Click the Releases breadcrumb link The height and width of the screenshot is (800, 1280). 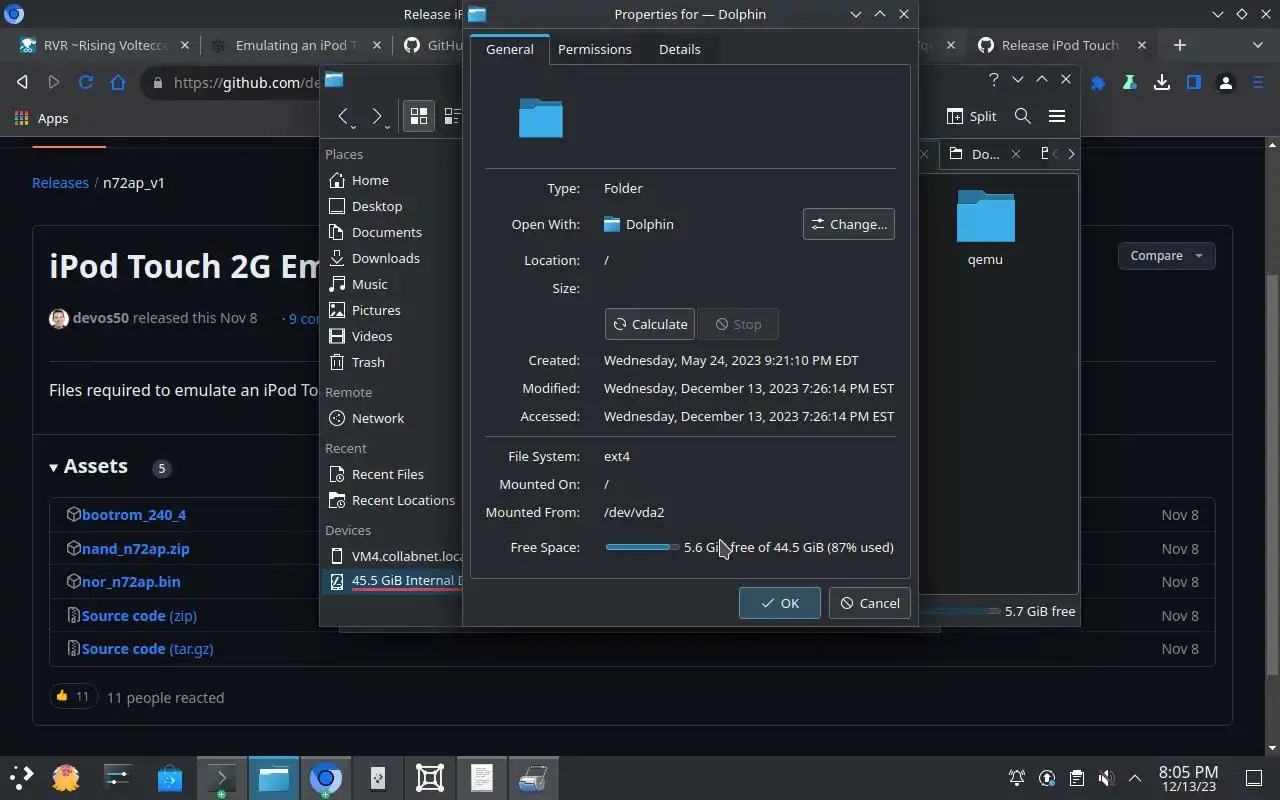point(60,183)
